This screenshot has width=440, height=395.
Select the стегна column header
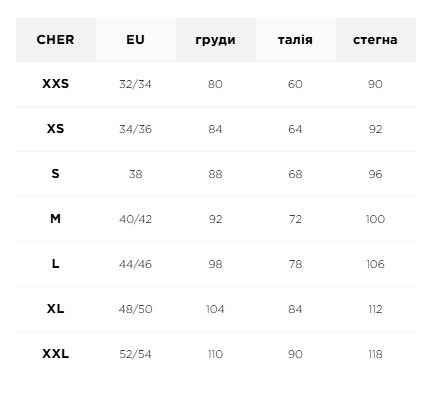pos(375,40)
